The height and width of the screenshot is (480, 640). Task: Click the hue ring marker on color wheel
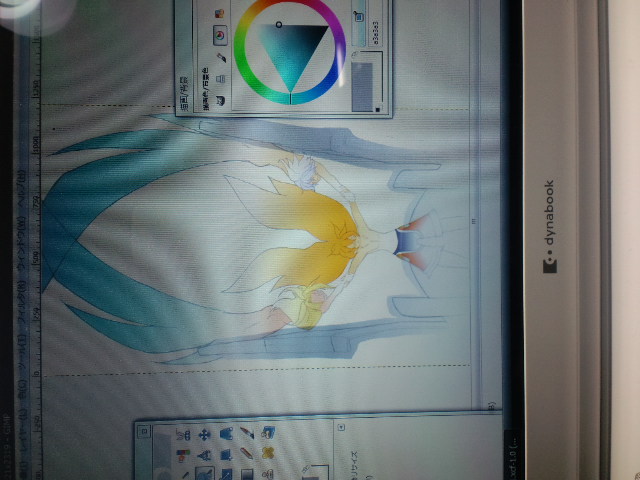290,98
